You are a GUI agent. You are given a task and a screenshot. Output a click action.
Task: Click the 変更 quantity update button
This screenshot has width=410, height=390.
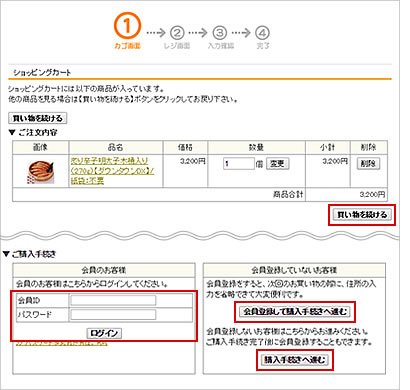tap(277, 164)
